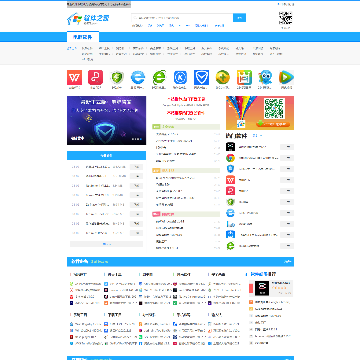Open the red WPS icon in the ranking list
Image resolution: width=360 pixels, height=360 pixels.
[230, 180]
